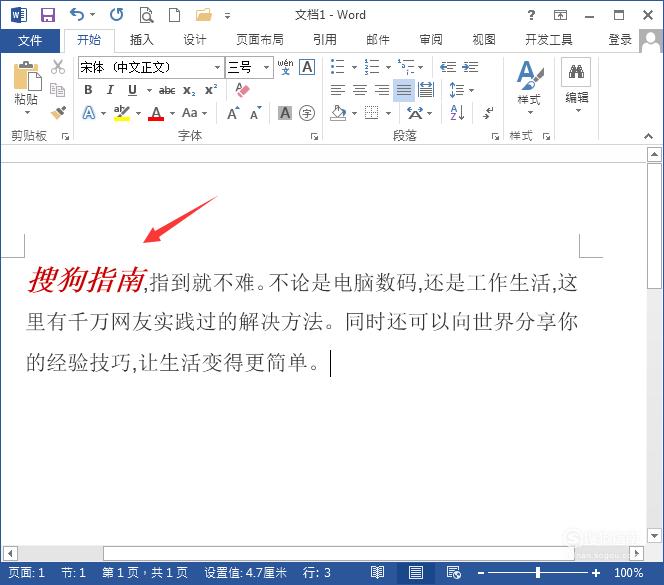Click the zoom out minus button
Viewport: 664px width, 585px height.
coord(481,573)
